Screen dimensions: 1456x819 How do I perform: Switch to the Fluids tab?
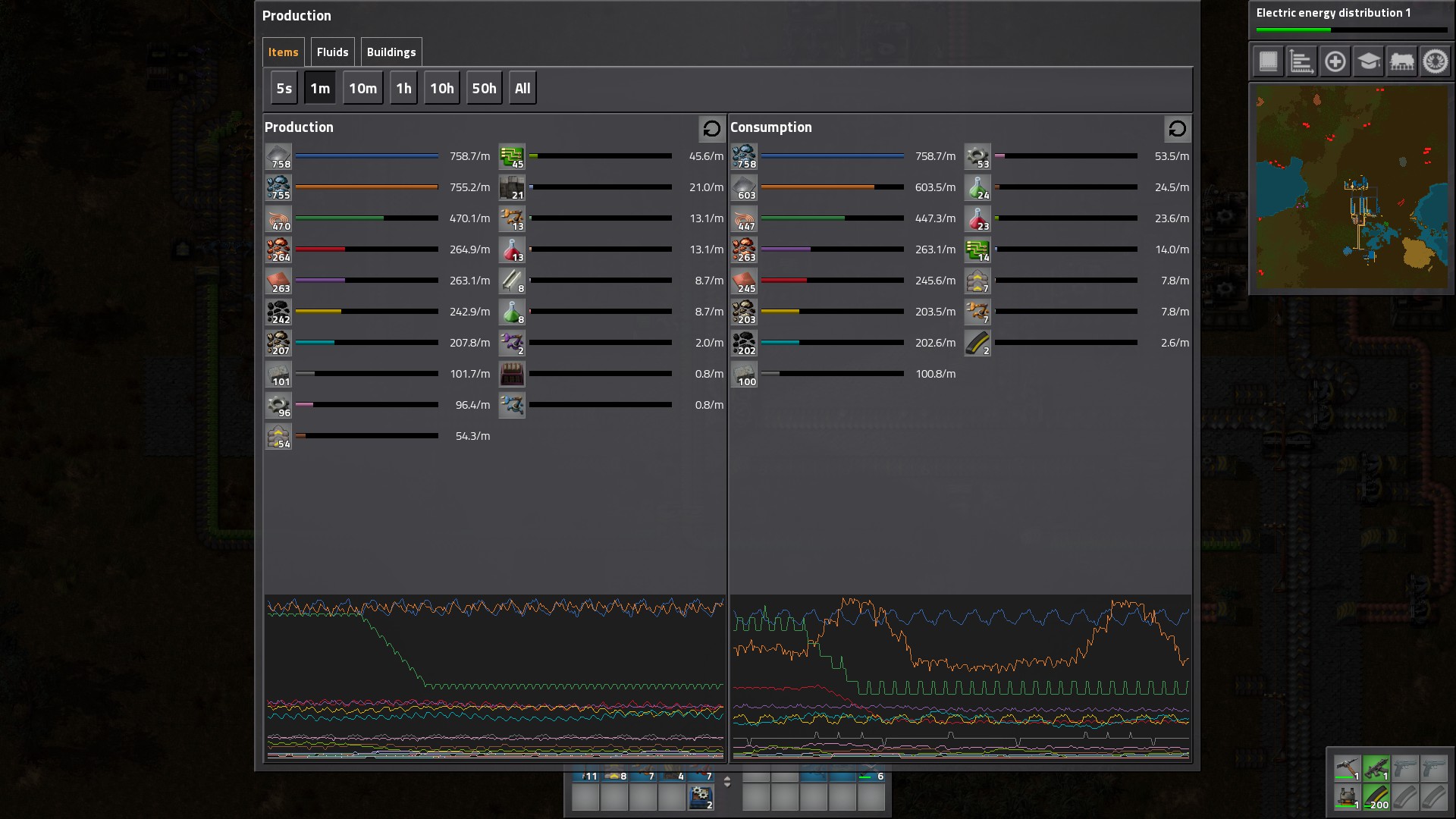(x=332, y=52)
